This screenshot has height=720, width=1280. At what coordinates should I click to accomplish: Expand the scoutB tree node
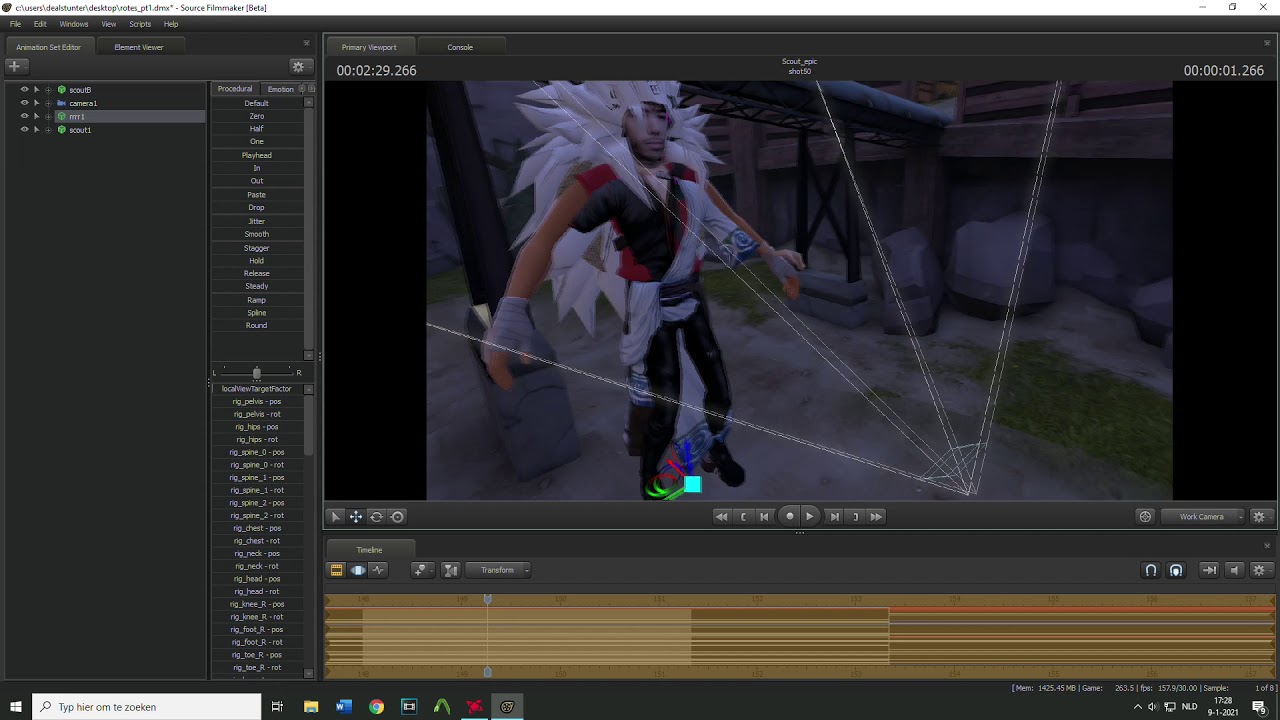coord(48,90)
